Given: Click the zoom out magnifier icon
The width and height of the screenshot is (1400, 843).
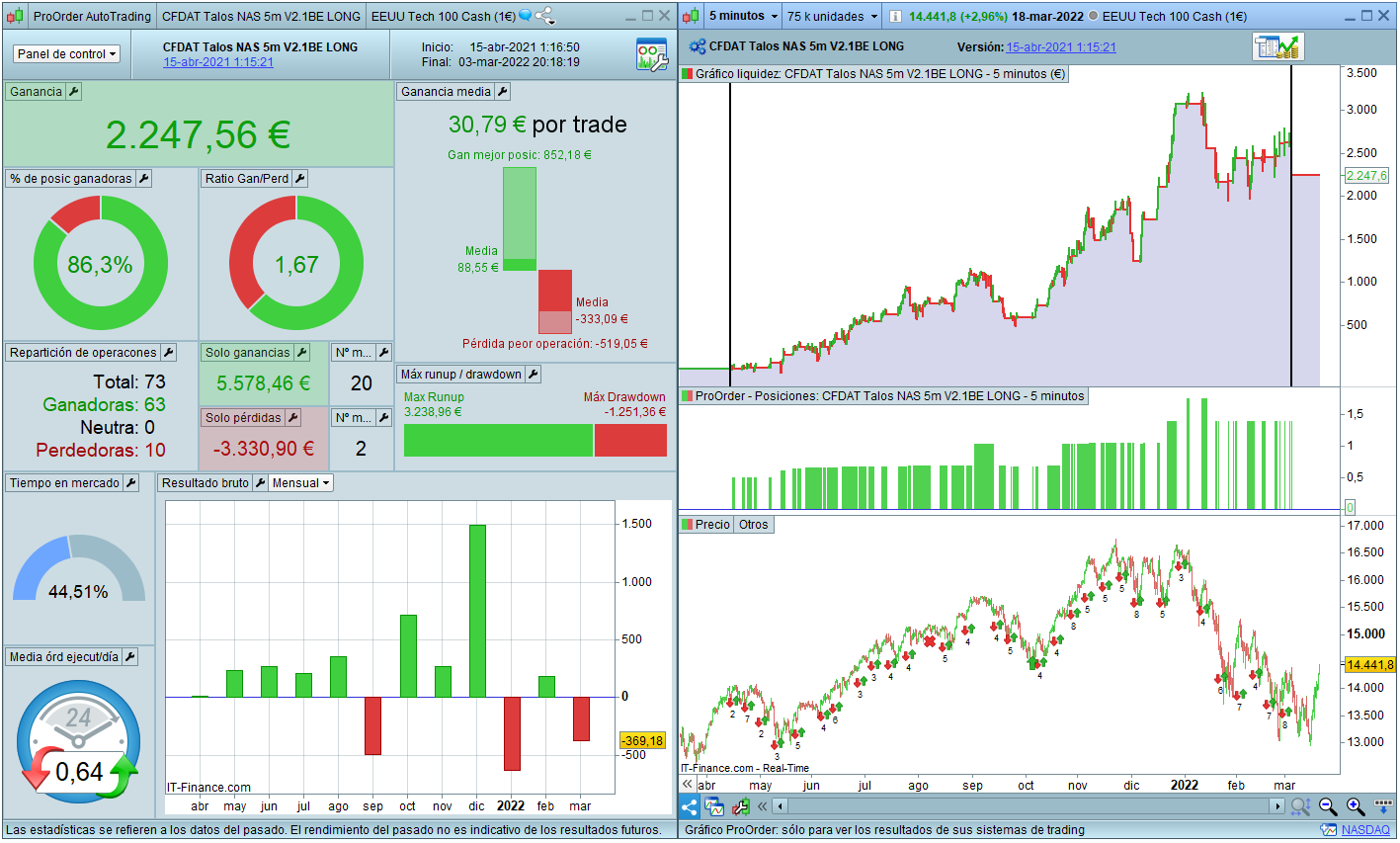Looking at the screenshot, I should click(1328, 807).
